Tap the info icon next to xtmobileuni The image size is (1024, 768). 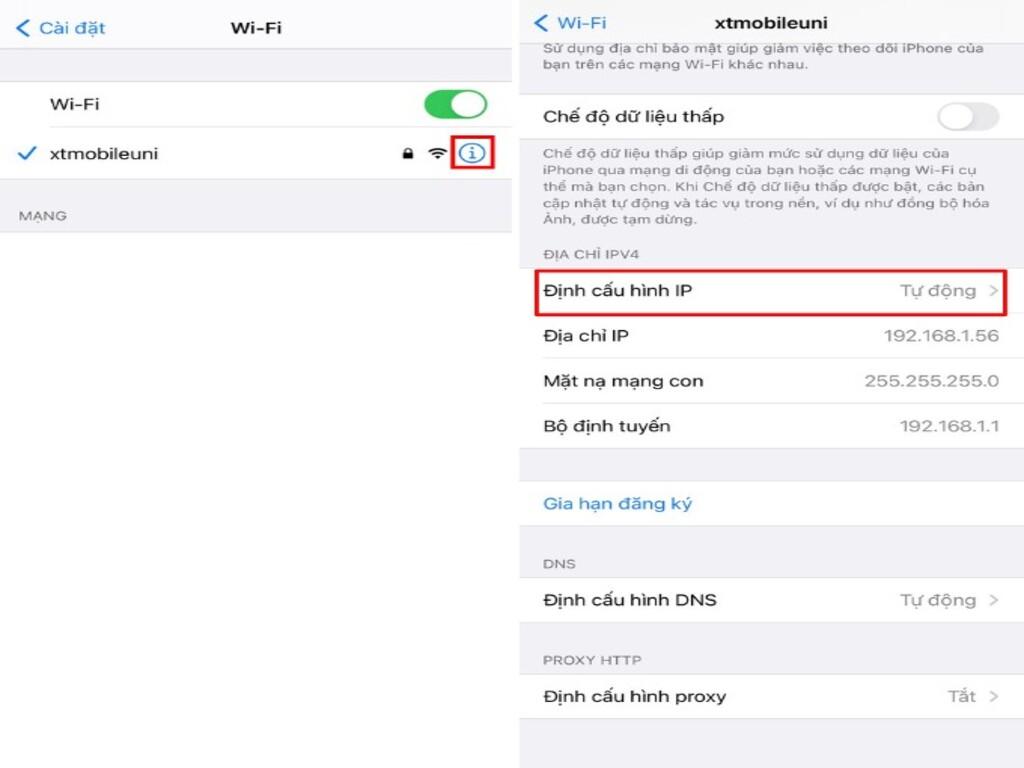pyautogui.click(x=472, y=153)
